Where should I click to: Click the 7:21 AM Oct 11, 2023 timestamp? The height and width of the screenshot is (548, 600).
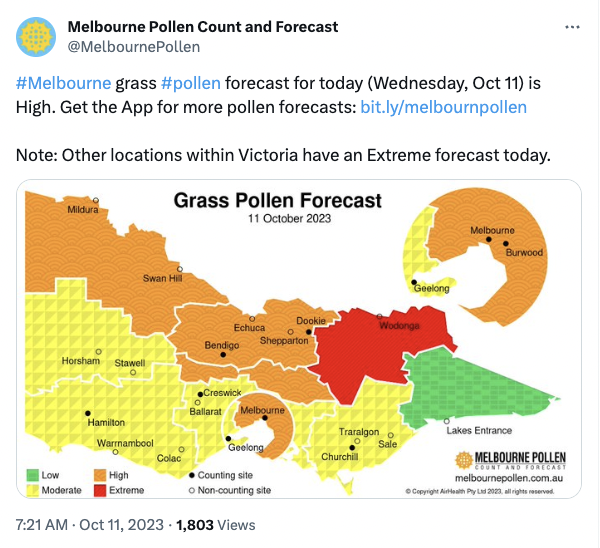coord(90,525)
